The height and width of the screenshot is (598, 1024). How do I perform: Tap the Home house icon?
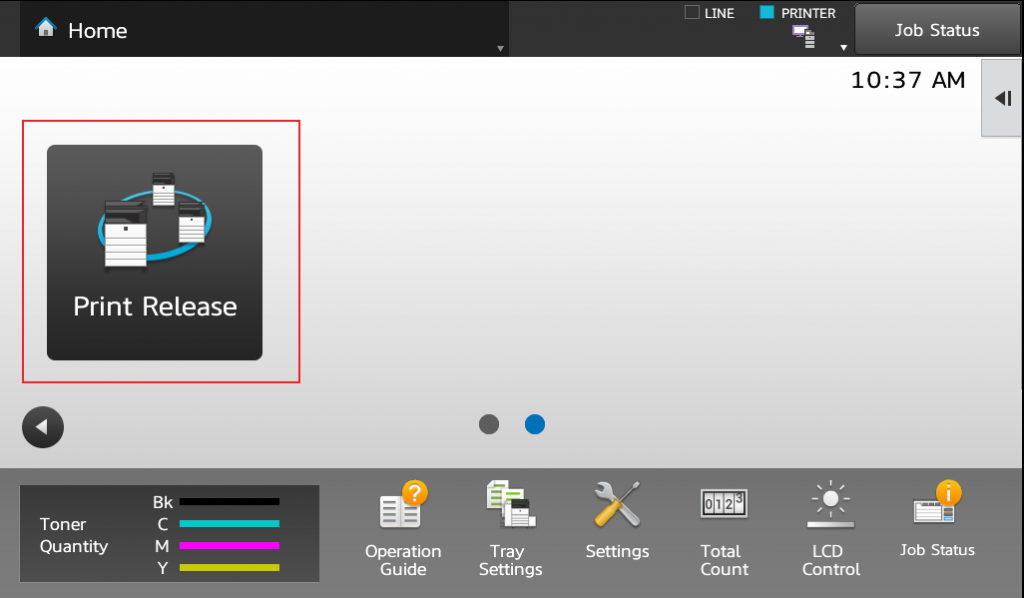point(46,28)
